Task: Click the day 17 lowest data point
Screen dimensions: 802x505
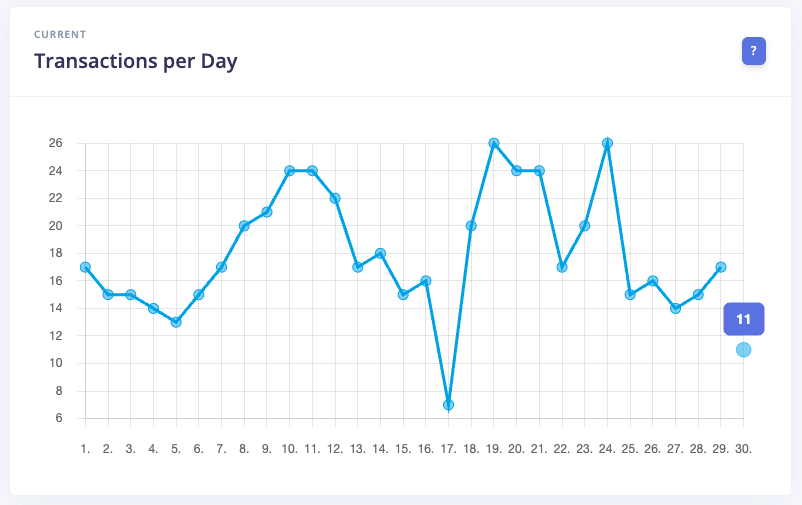Action: pos(448,405)
